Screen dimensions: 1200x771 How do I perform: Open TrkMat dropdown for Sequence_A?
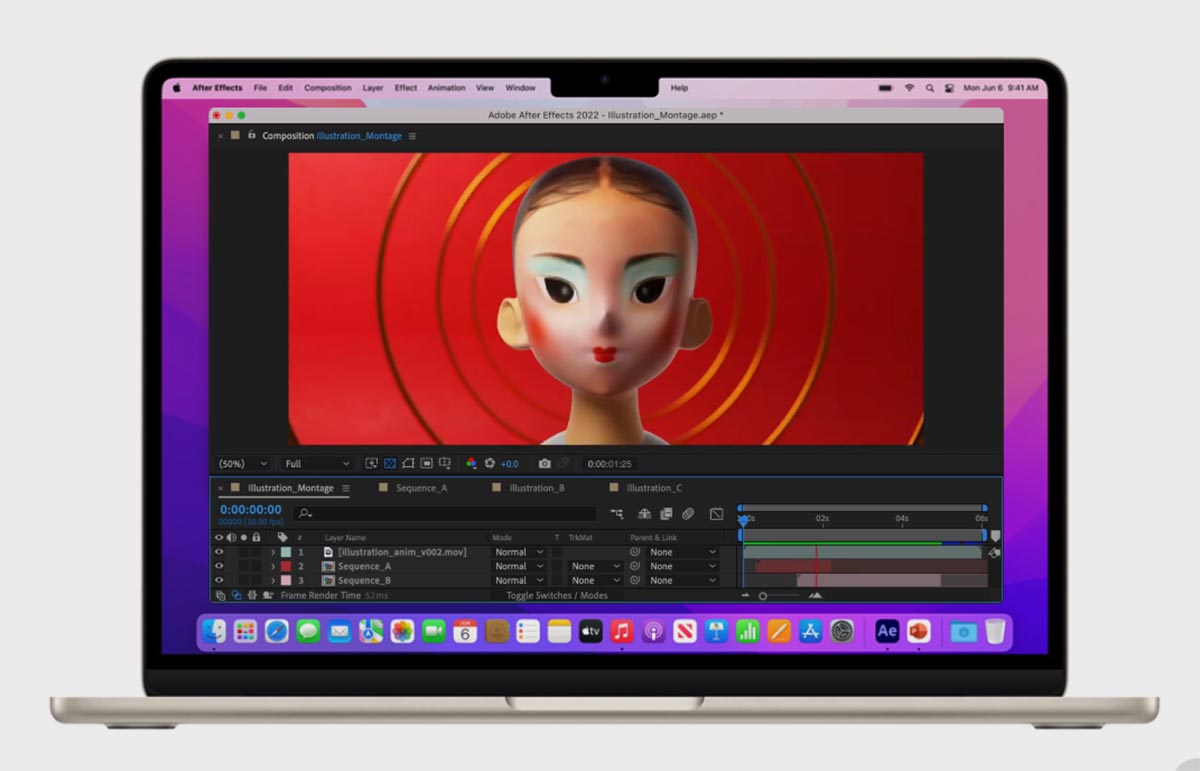click(595, 566)
